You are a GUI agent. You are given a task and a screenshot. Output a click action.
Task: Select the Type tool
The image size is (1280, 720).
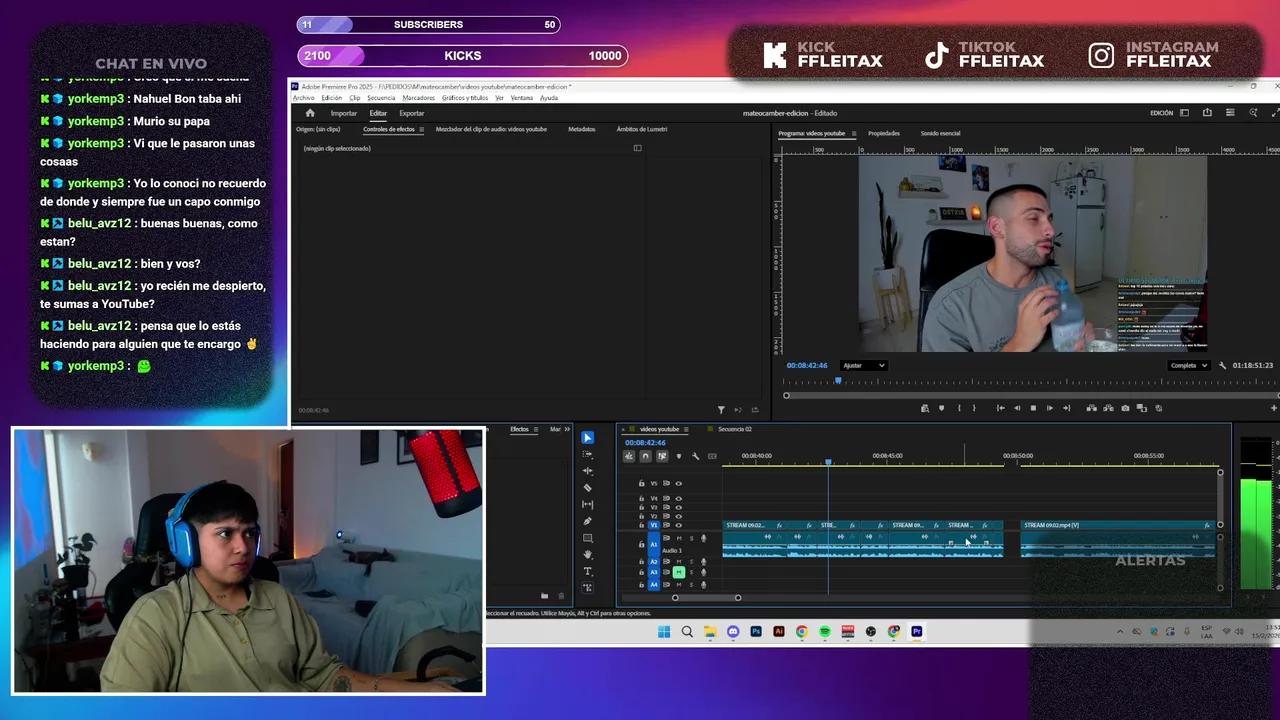point(588,571)
